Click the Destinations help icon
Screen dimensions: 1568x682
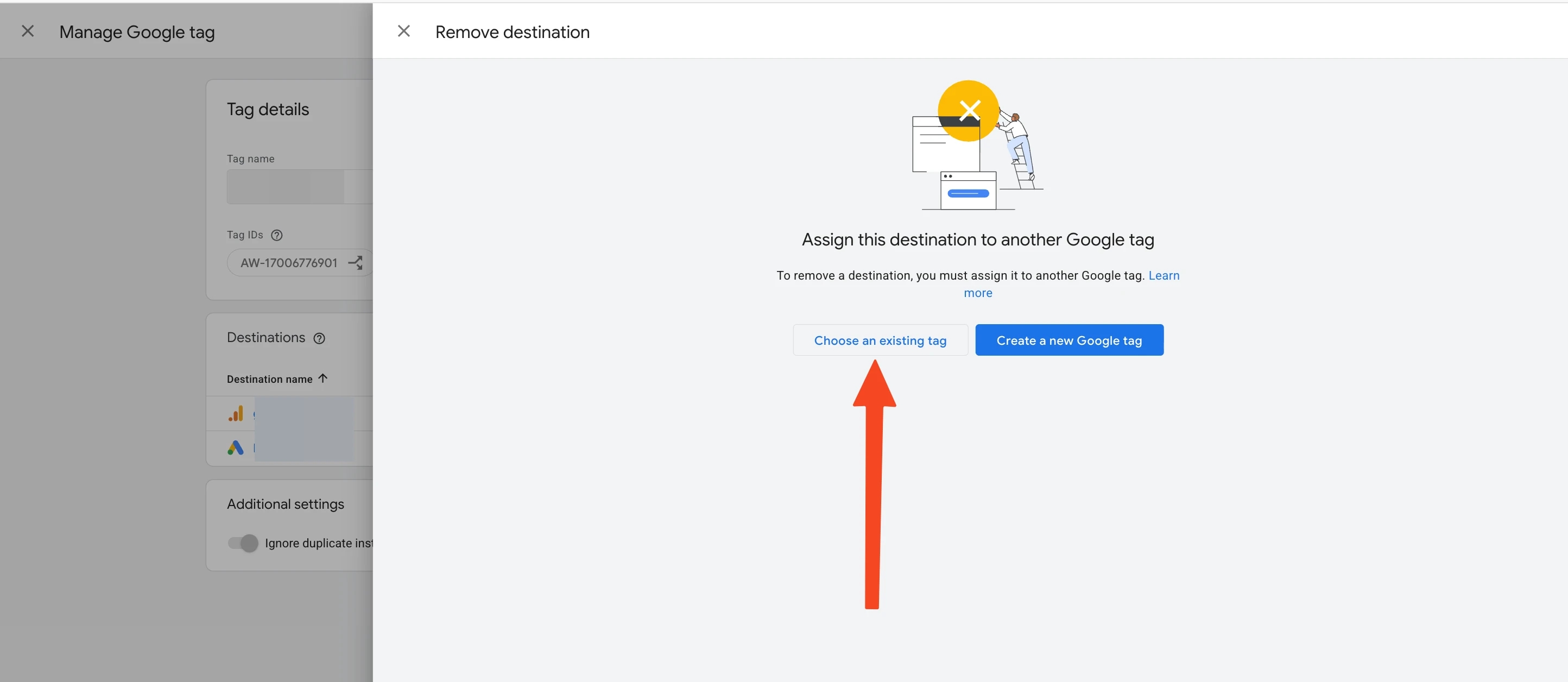pyautogui.click(x=319, y=339)
